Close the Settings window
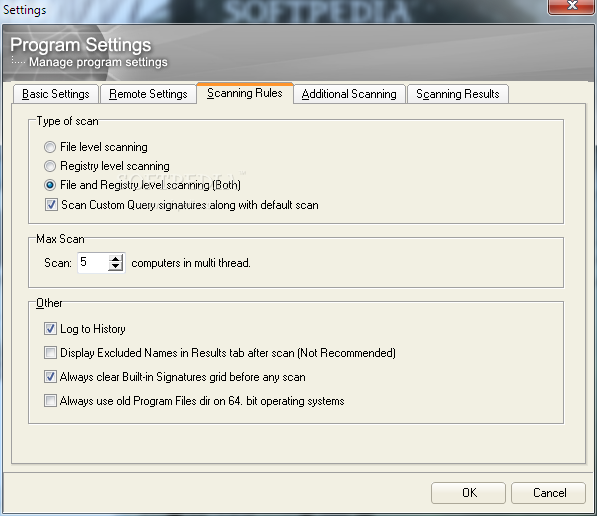Screen dimensions: 597x516 point(571,6)
